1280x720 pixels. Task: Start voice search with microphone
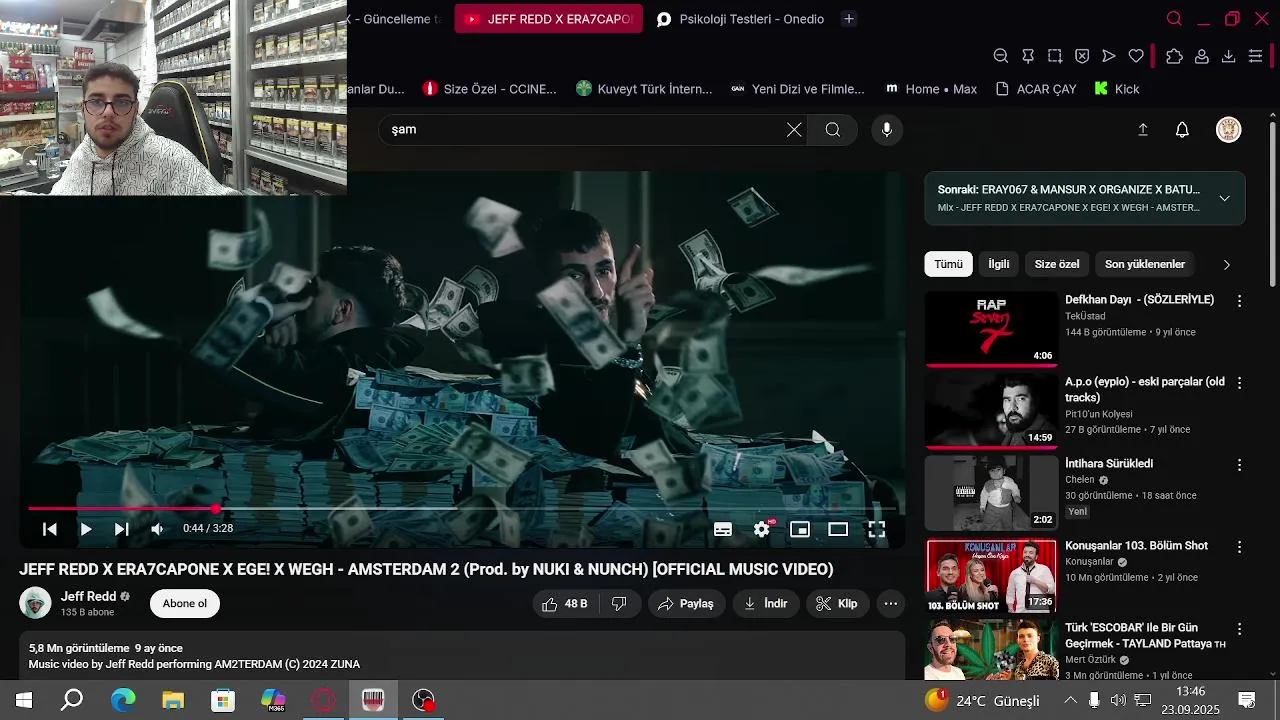coord(886,130)
